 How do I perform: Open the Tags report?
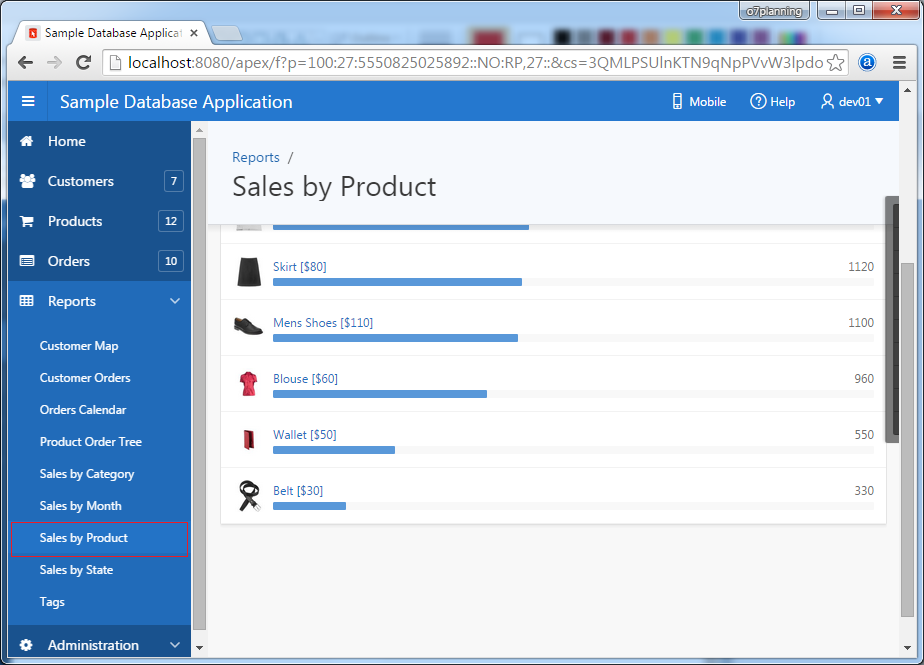52,602
